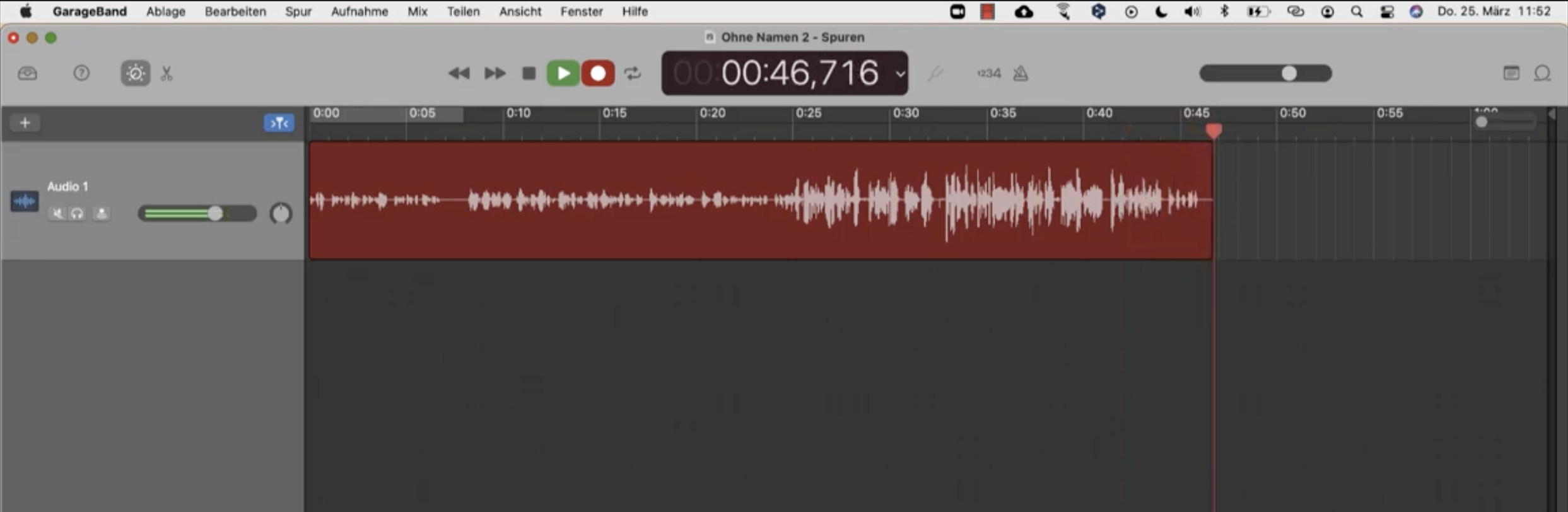Start playback with green Play button
Screen dimensions: 1568x512
(x=563, y=73)
